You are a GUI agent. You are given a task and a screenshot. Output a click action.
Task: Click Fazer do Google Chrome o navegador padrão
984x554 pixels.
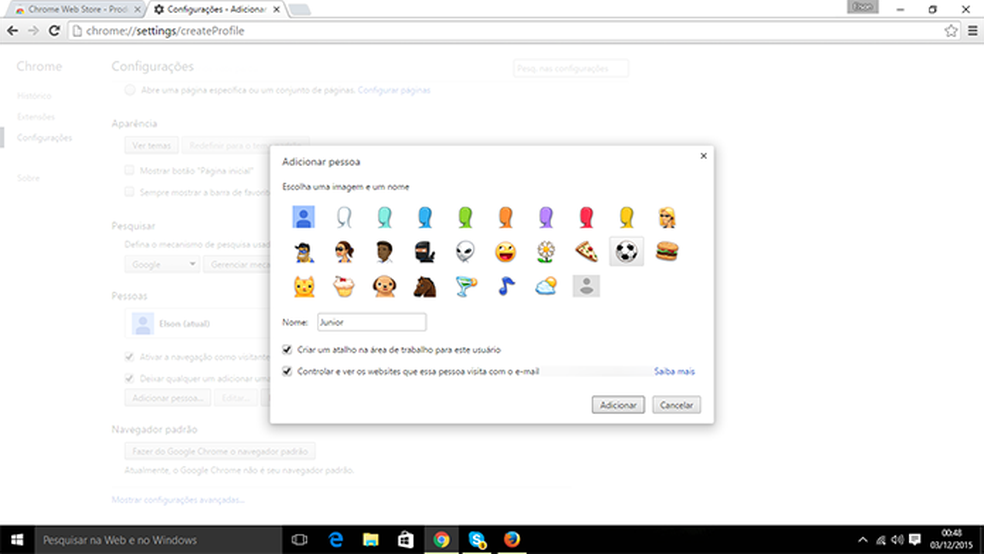220,451
